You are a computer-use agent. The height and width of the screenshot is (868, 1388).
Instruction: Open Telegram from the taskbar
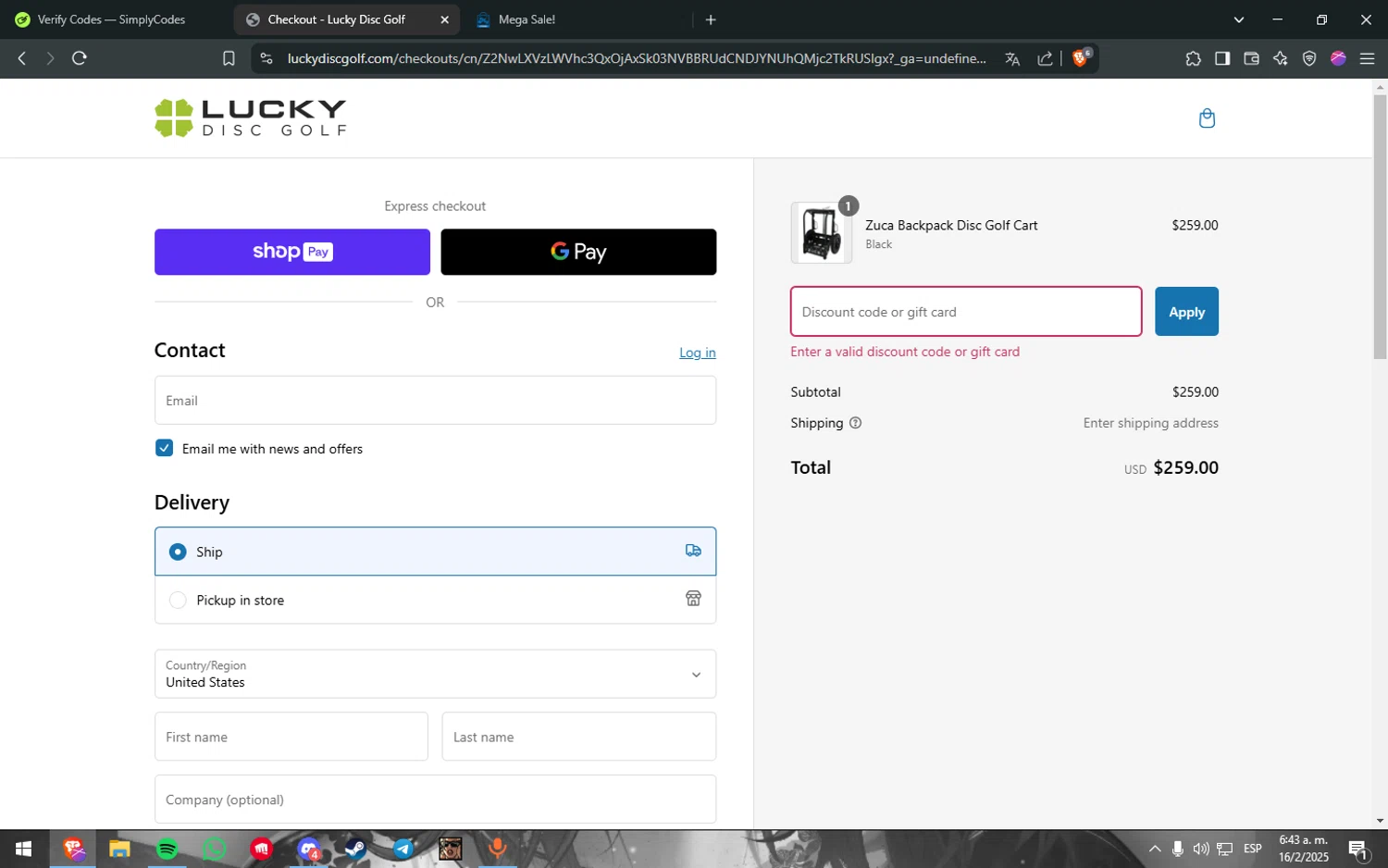click(403, 849)
